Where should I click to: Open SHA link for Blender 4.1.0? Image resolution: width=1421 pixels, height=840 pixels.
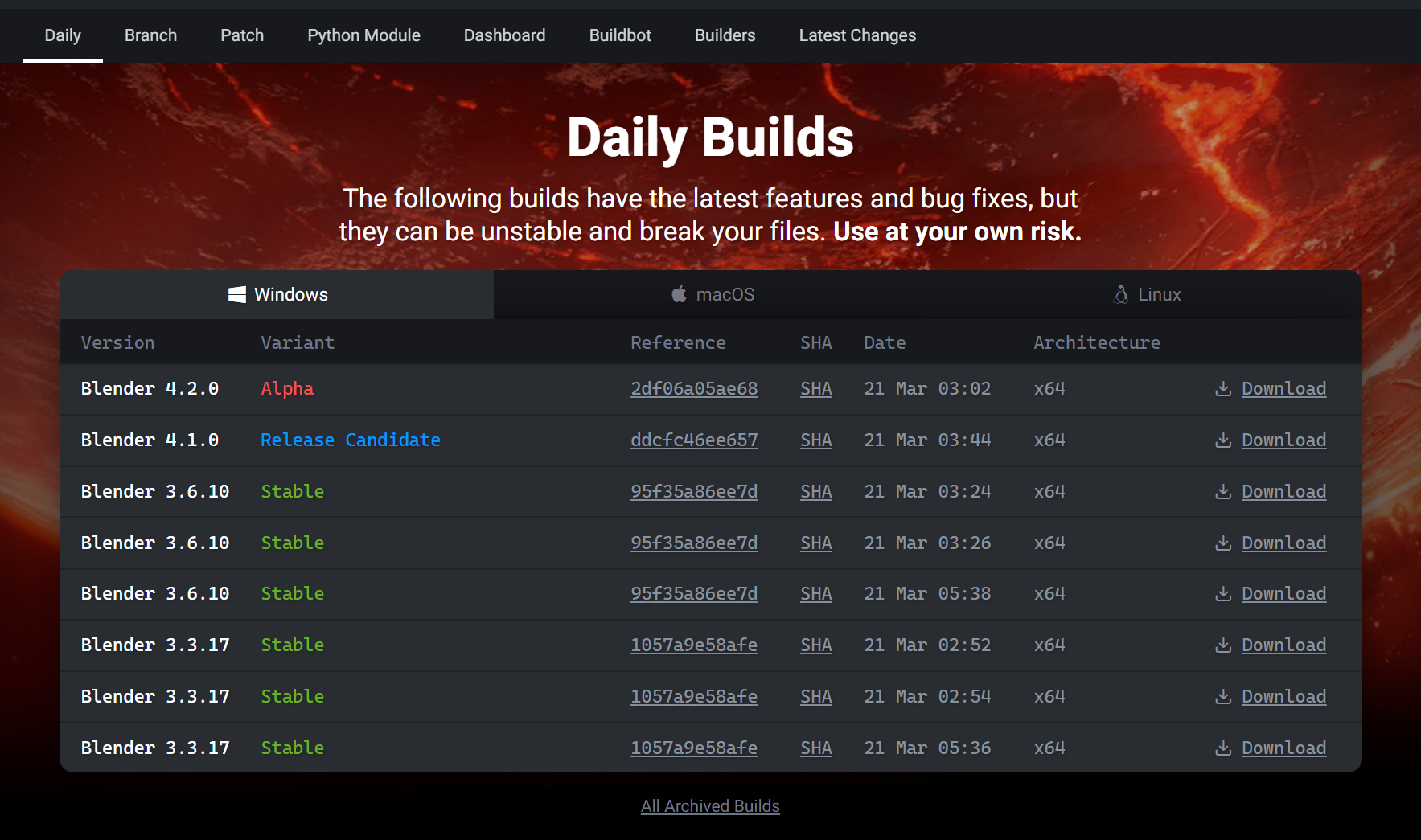815,440
